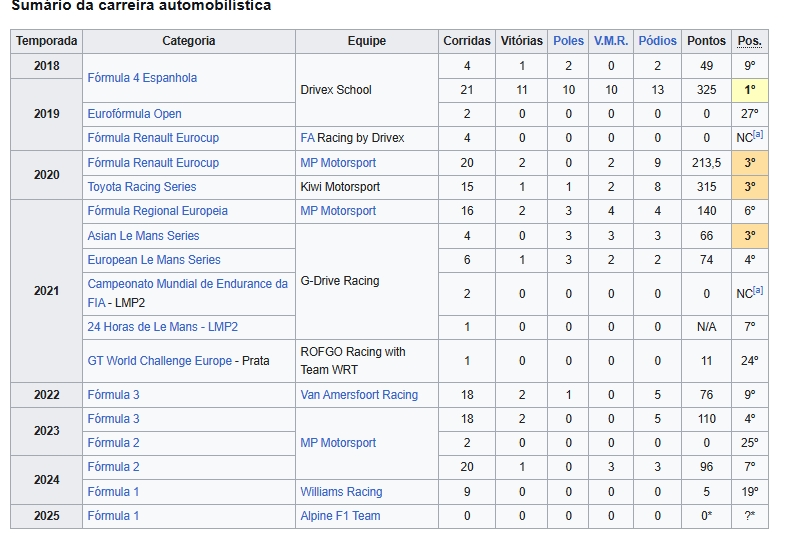Image resolution: width=785 pixels, height=537 pixels.
Task: Click the yellow 1º position cell
Action: coord(749,90)
